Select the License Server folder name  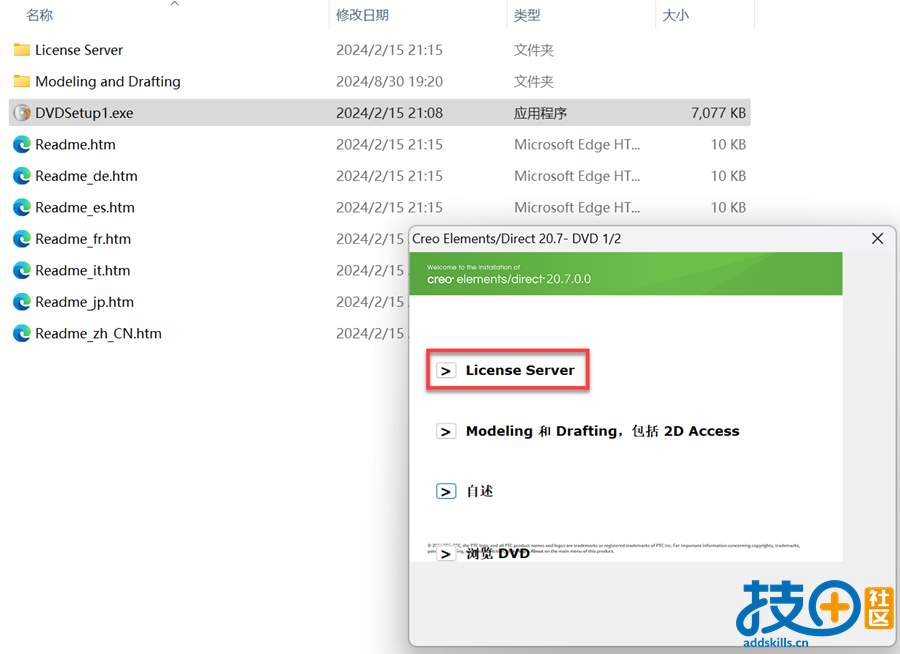pyautogui.click(x=79, y=50)
